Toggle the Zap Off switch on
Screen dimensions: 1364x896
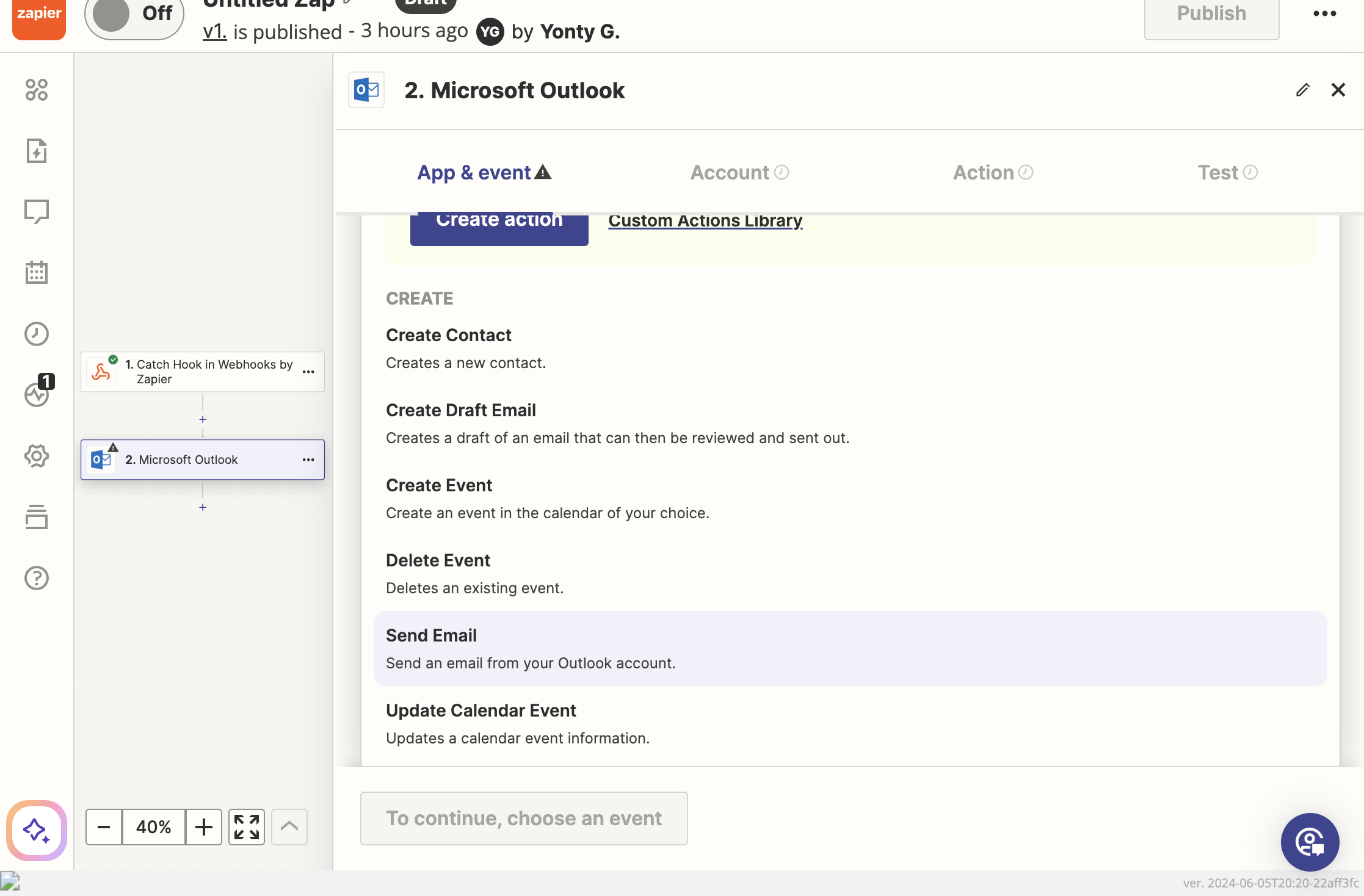[x=134, y=16]
